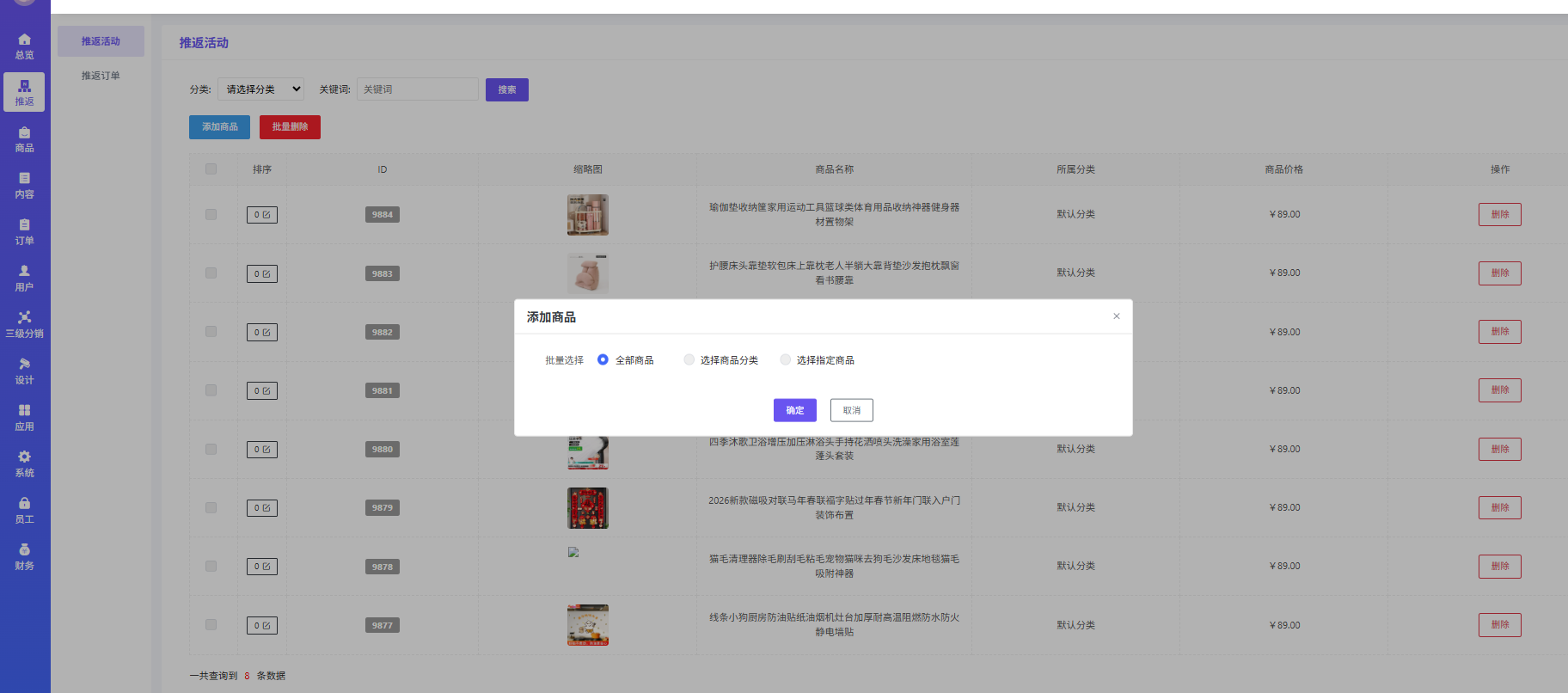1568x693 pixels.
Task: Close the 添加商品 dialog with X
Action: 1116,316
